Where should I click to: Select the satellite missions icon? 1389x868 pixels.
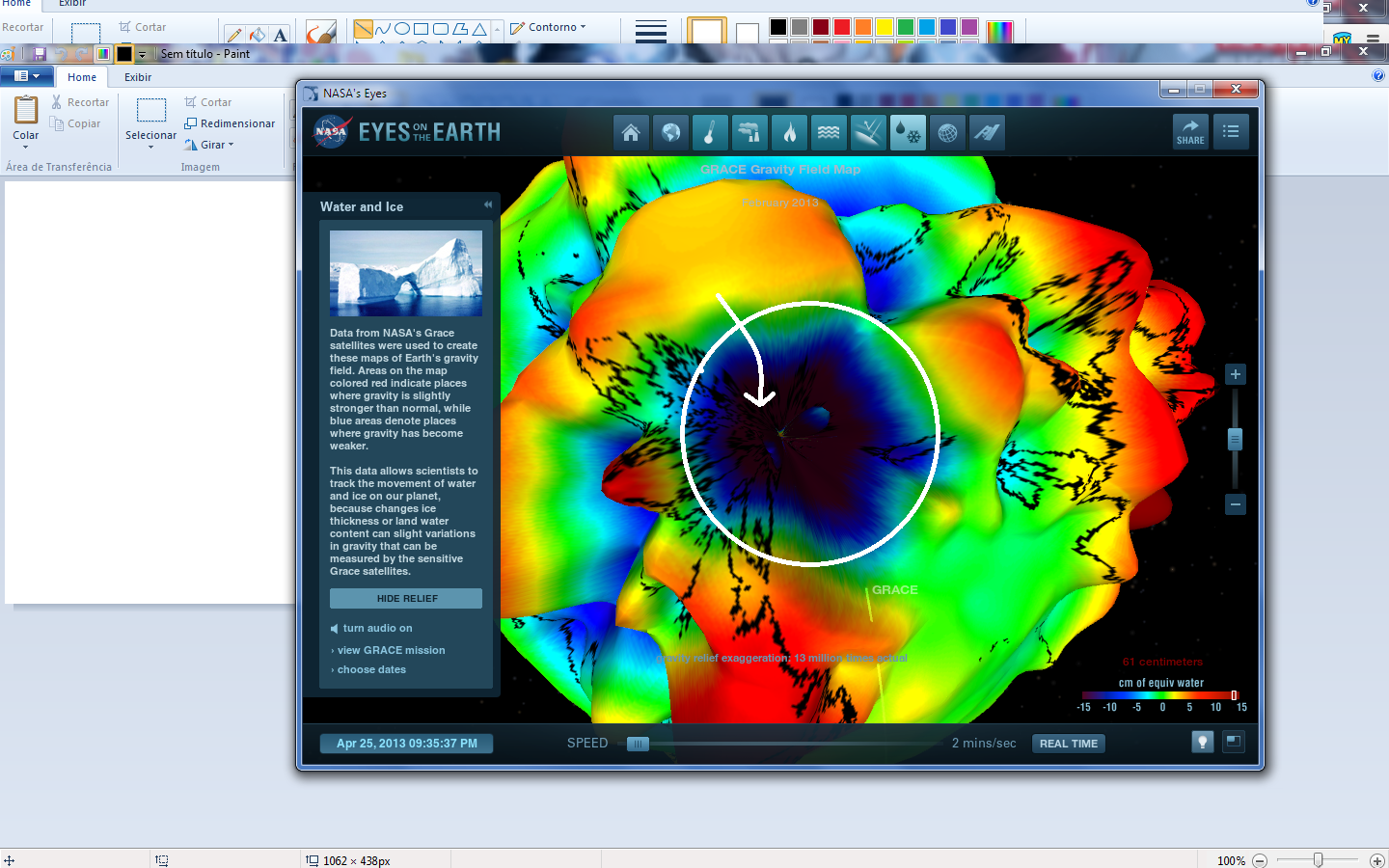tap(987, 133)
